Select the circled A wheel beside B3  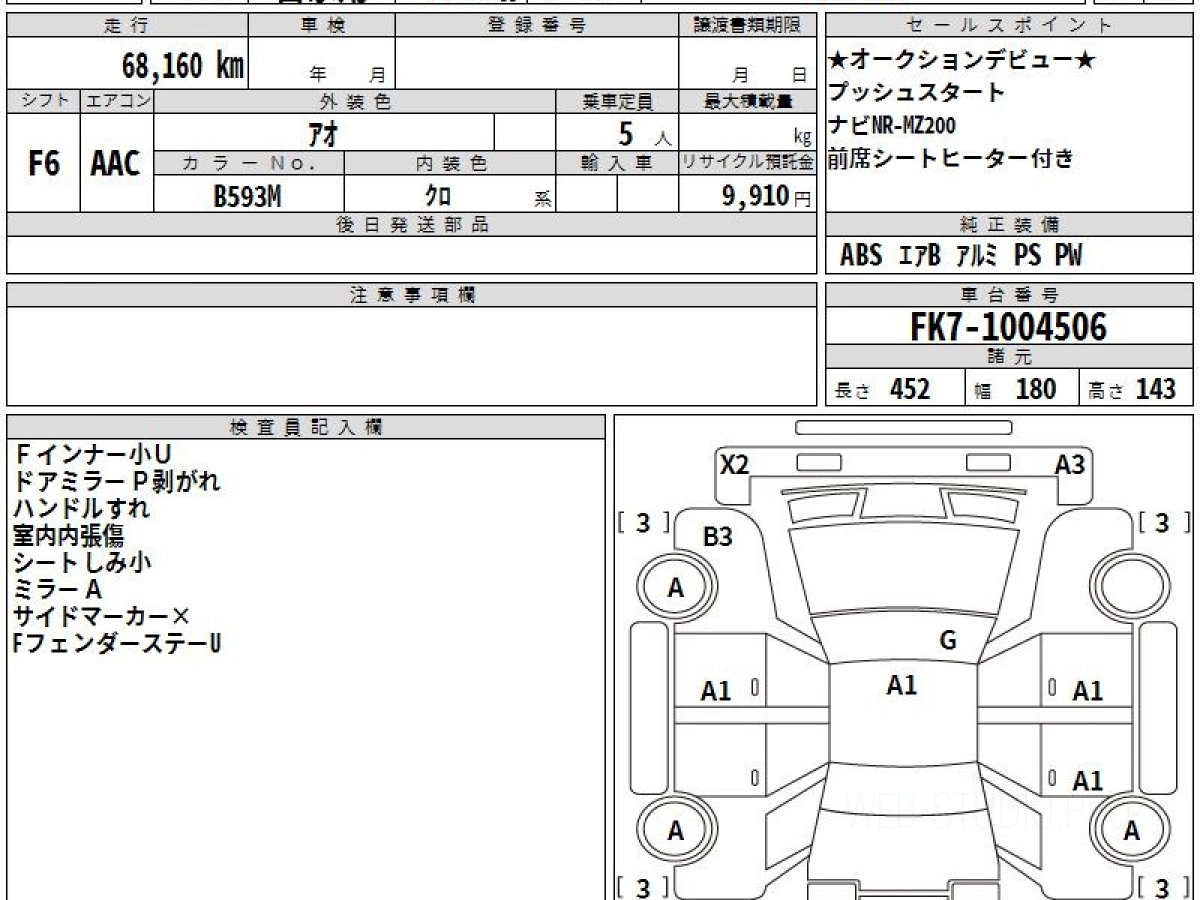click(x=676, y=588)
